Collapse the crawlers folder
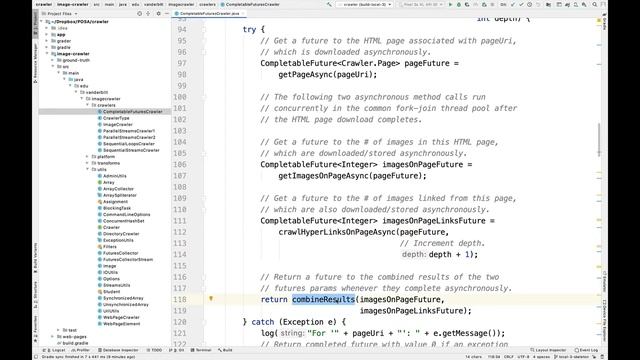The image size is (640, 360). pyautogui.click(x=87, y=105)
